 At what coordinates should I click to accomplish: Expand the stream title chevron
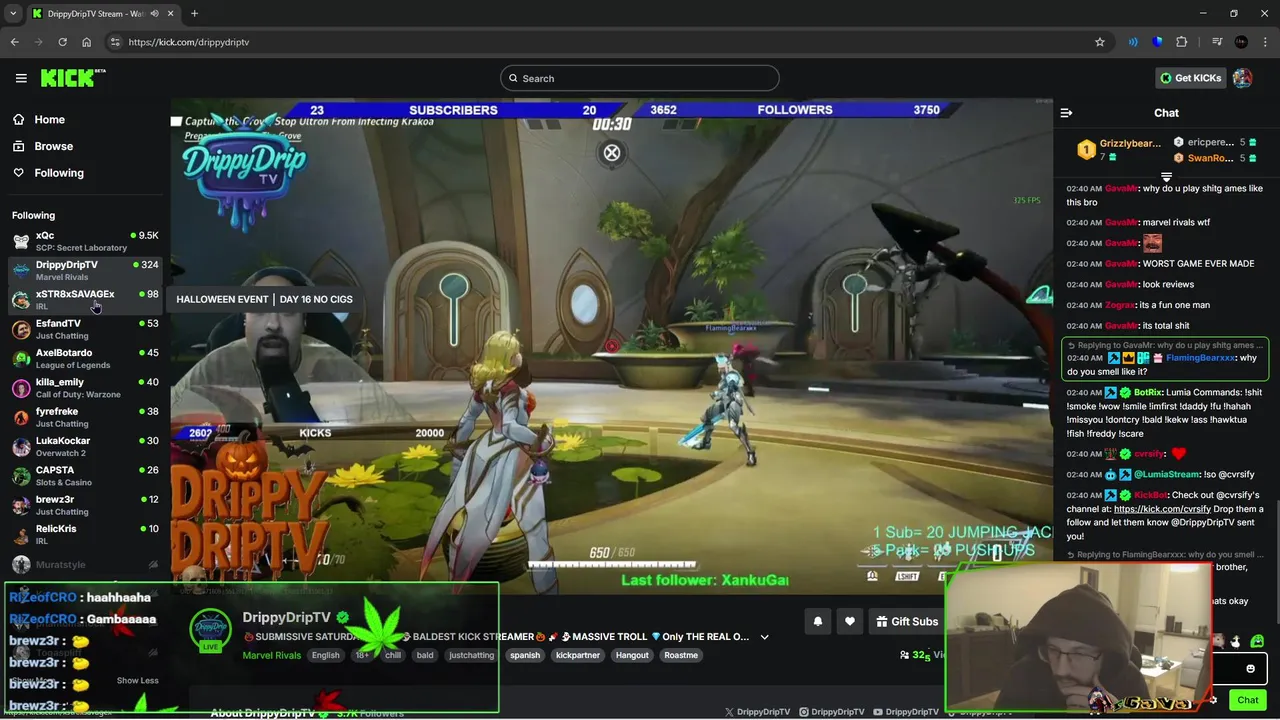tap(764, 637)
